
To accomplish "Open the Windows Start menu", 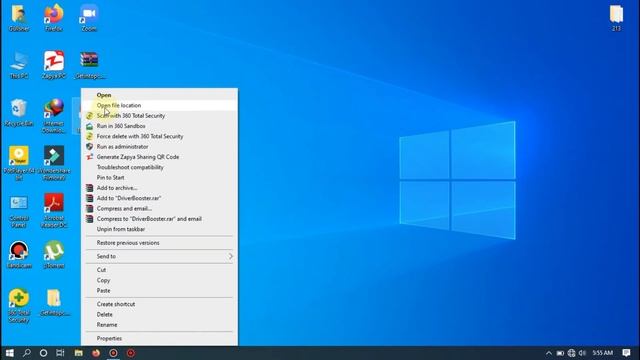I will pyautogui.click(x=10, y=353).
